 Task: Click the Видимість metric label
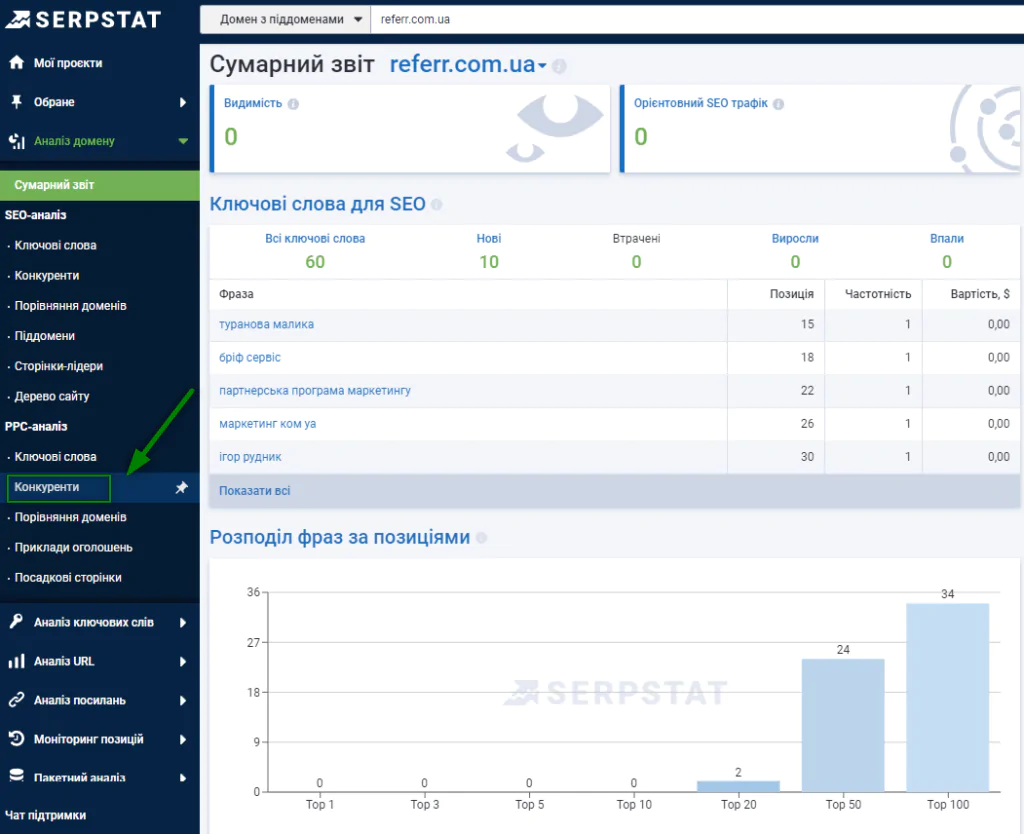pyautogui.click(x=253, y=103)
